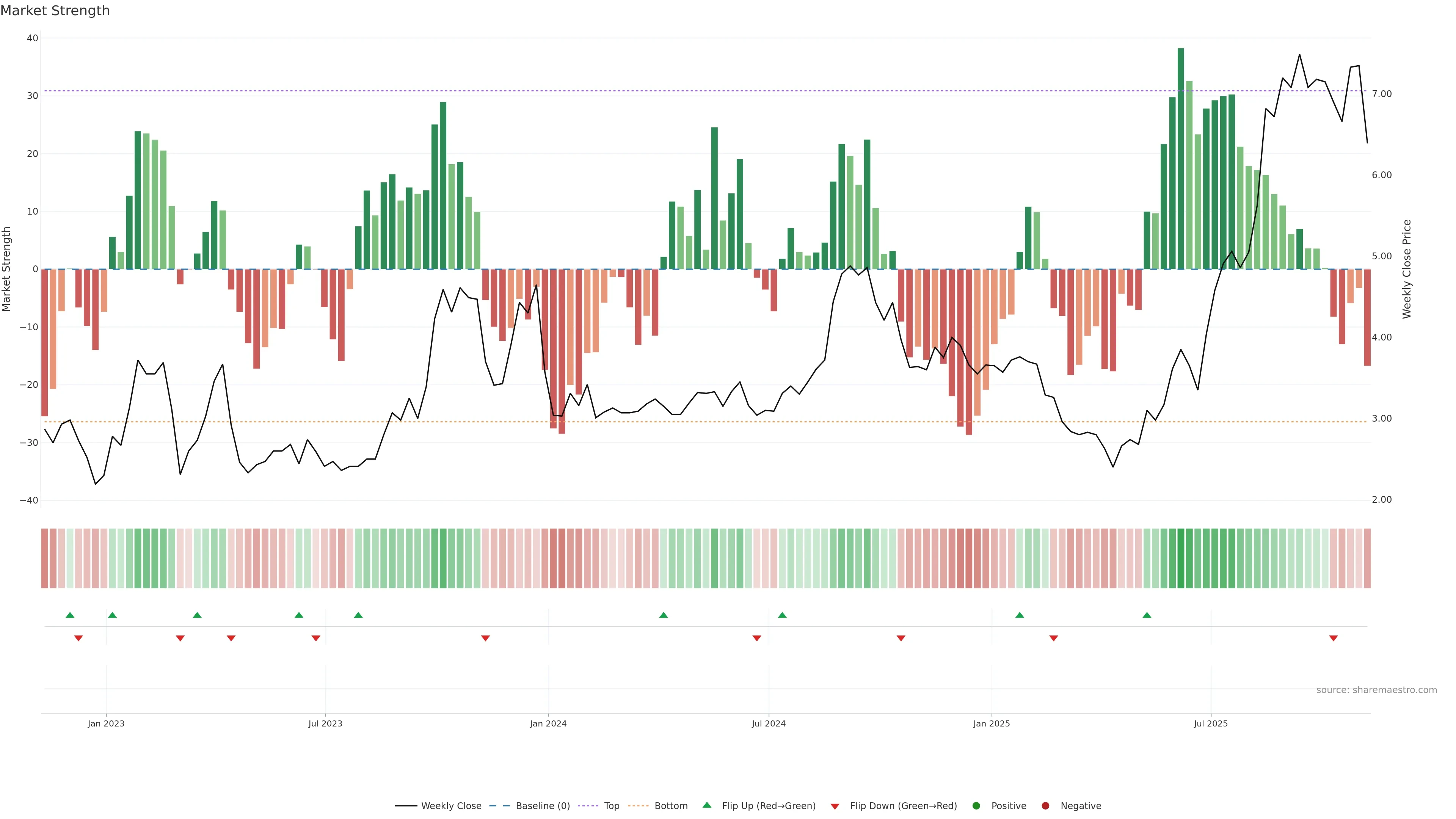
Task: Click the sharemaestro.com source text
Action: (1376, 690)
